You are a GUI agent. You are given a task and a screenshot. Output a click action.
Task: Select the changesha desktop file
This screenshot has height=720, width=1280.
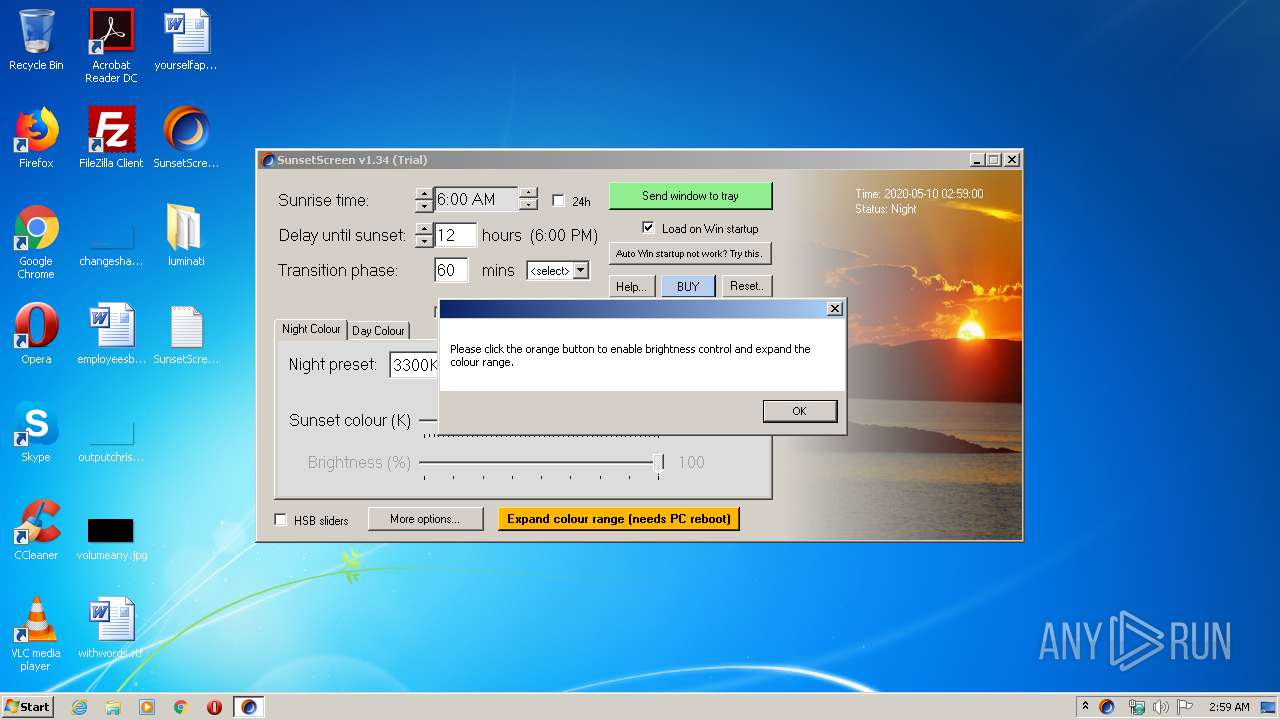[x=111, y=241]
